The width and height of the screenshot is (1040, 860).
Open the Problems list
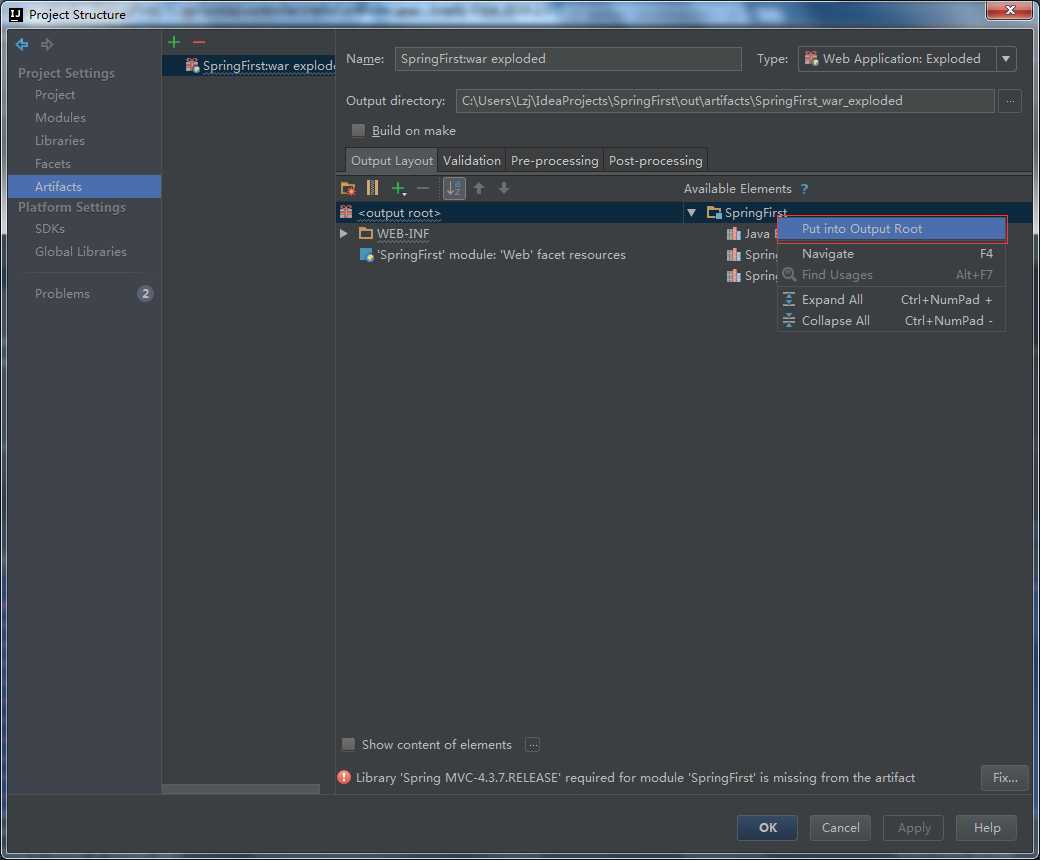tap(62, 294)
